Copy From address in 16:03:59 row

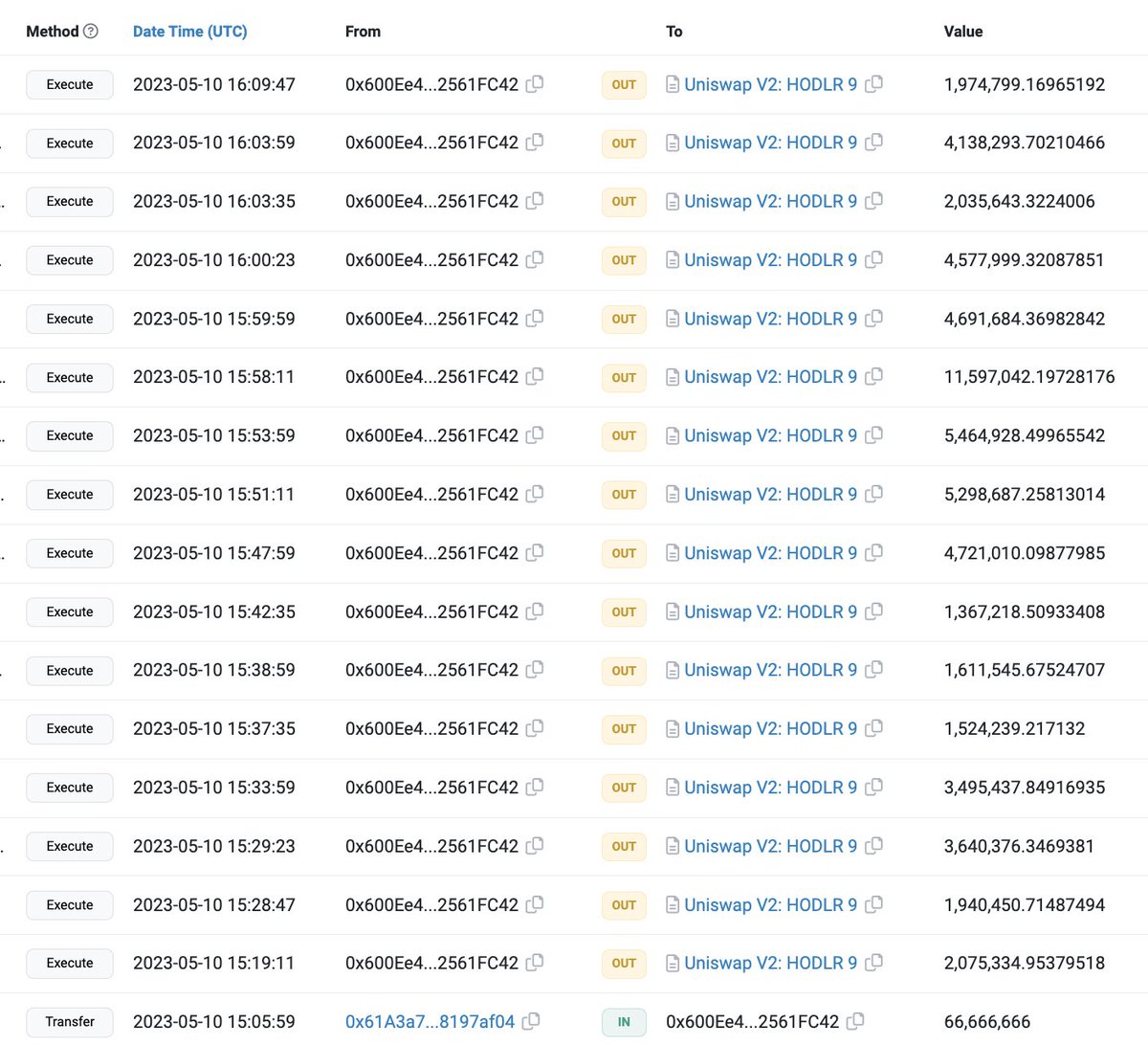click(x=535, y=143)
